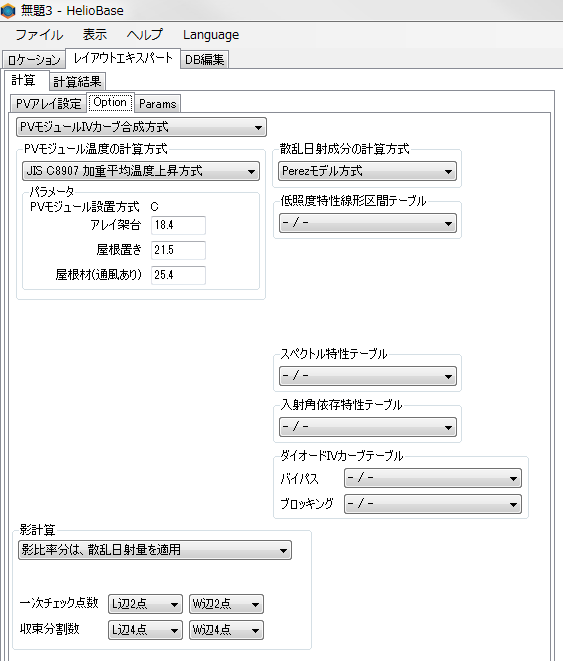Switch to the ロケーション tab
The image size is (563, 661).
(34, 60)
